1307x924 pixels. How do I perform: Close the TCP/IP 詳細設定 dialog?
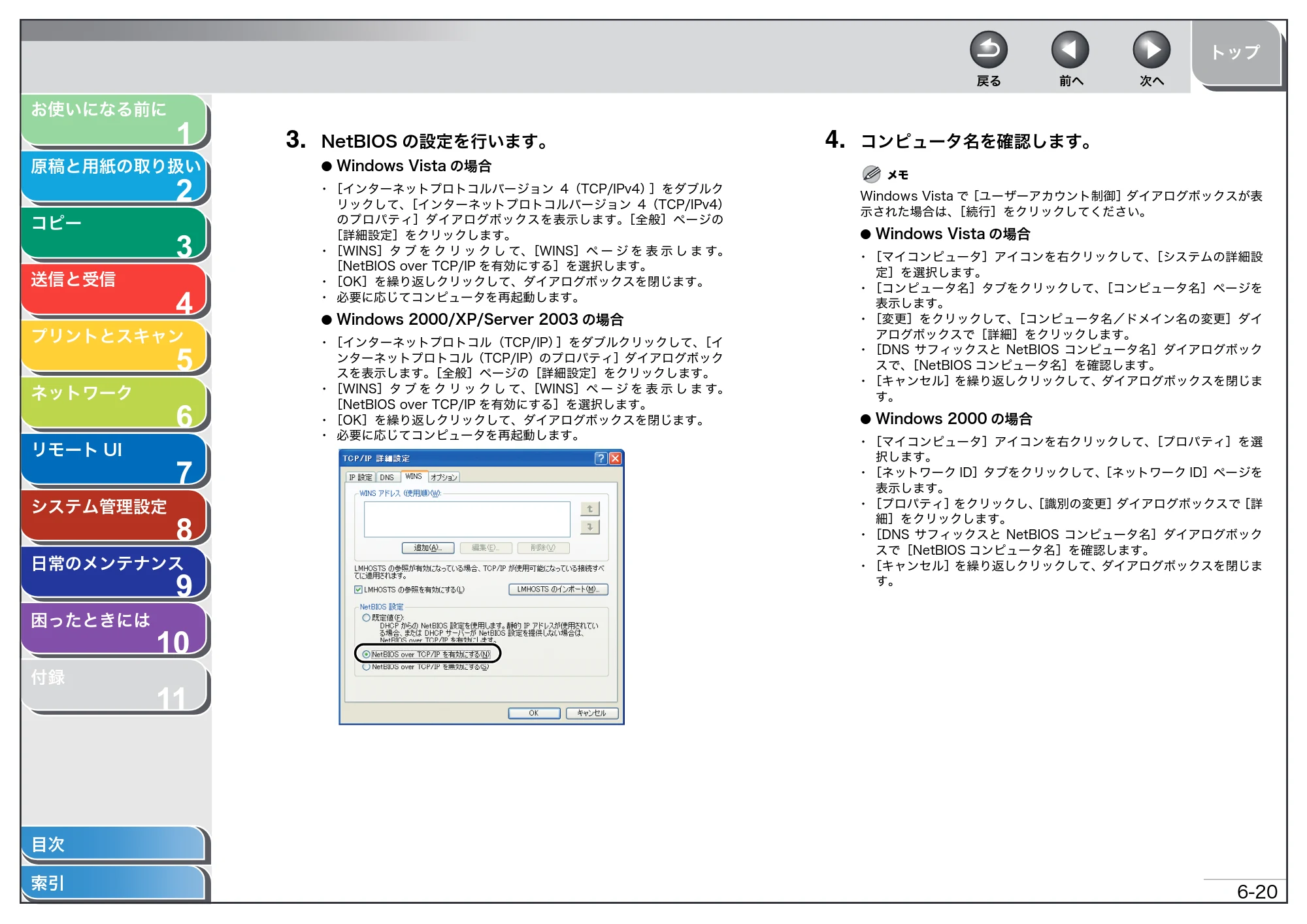pos(615,458)
